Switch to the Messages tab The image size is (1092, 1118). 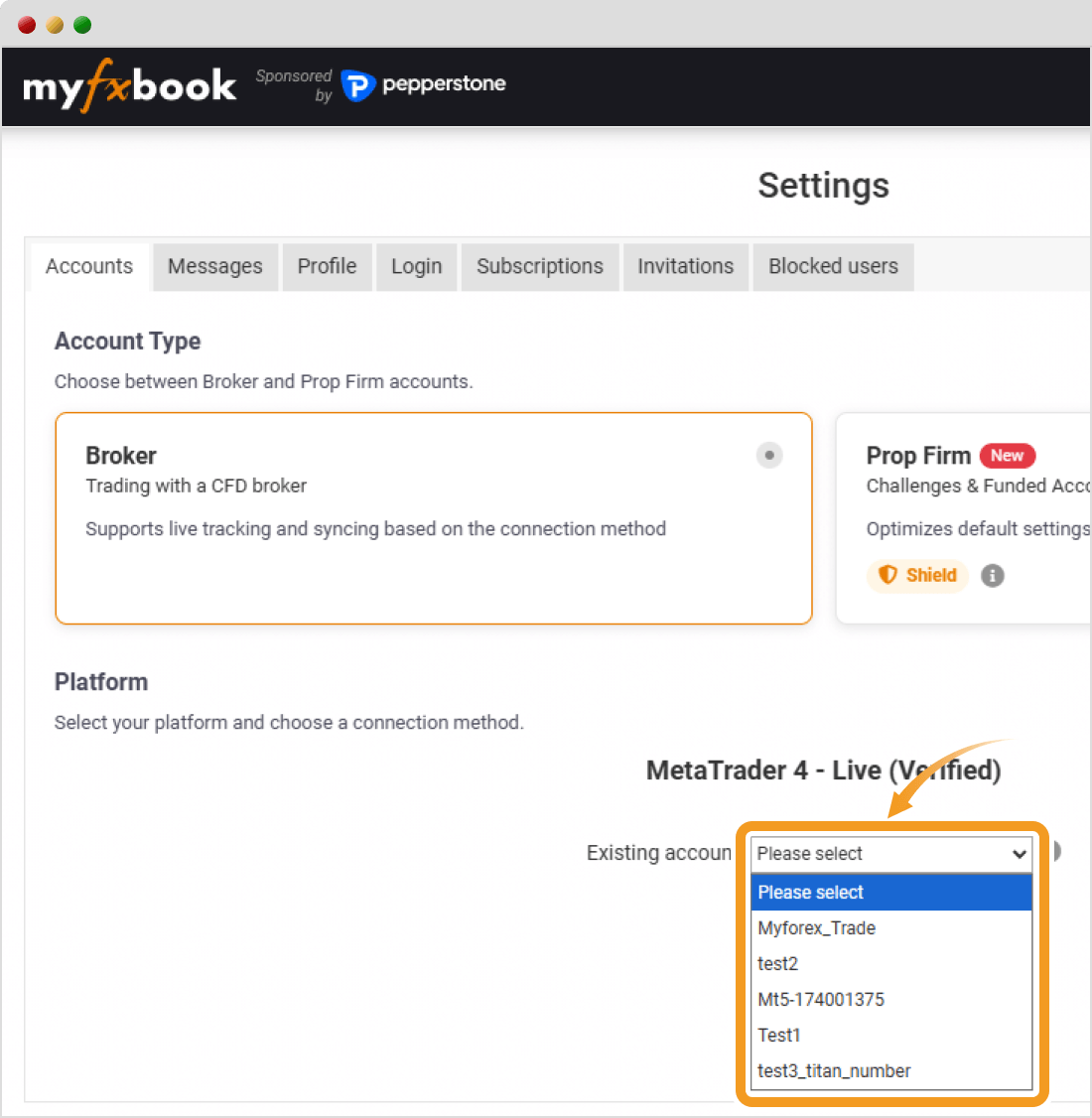coord(215,267)
